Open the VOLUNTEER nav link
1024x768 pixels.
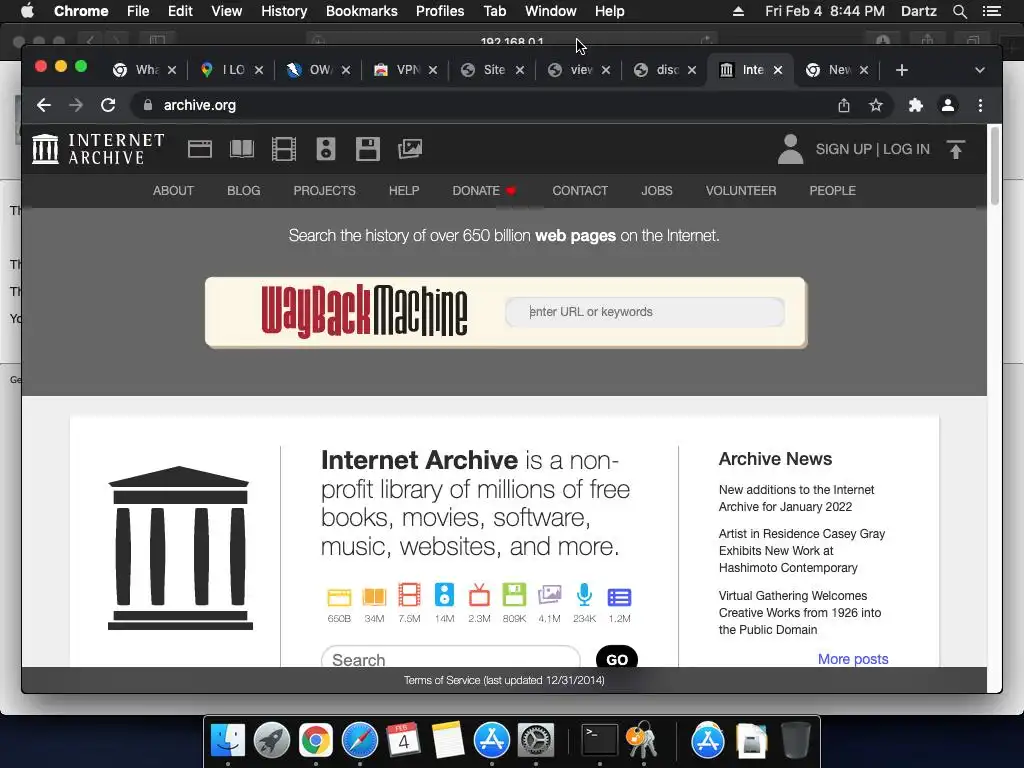(741, 191)
